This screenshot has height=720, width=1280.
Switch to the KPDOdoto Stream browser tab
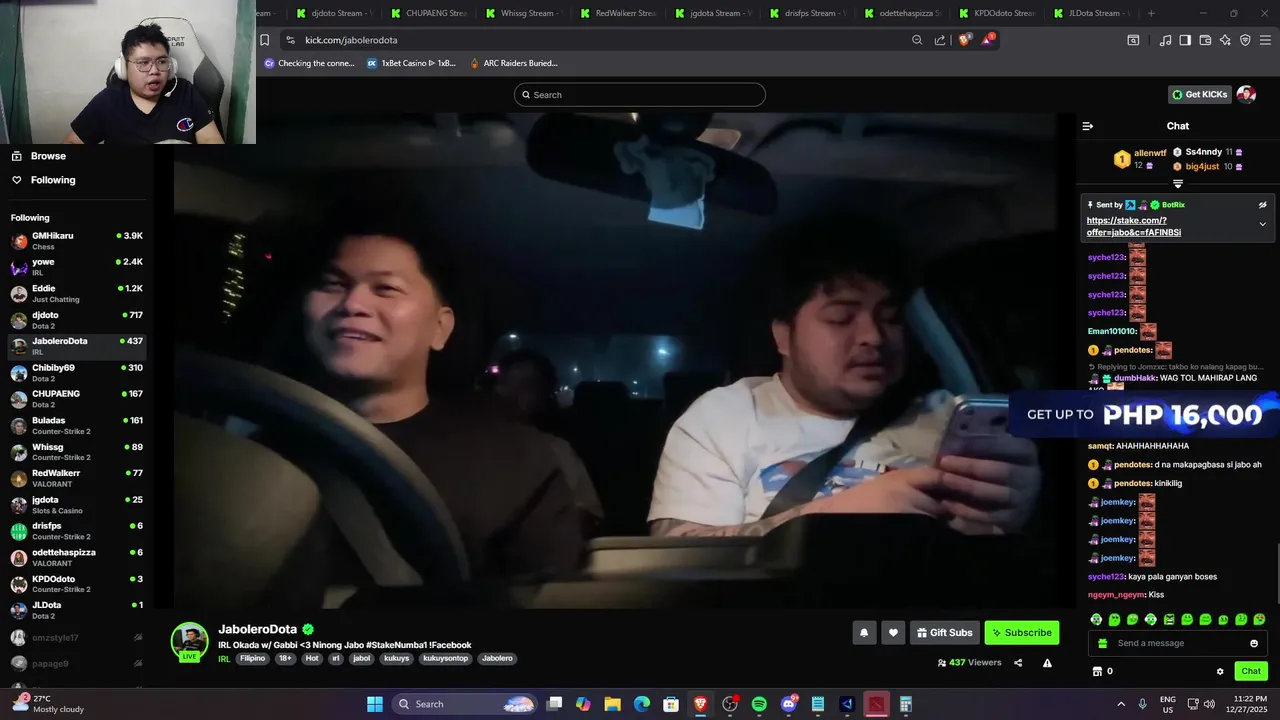coord(997,13)
